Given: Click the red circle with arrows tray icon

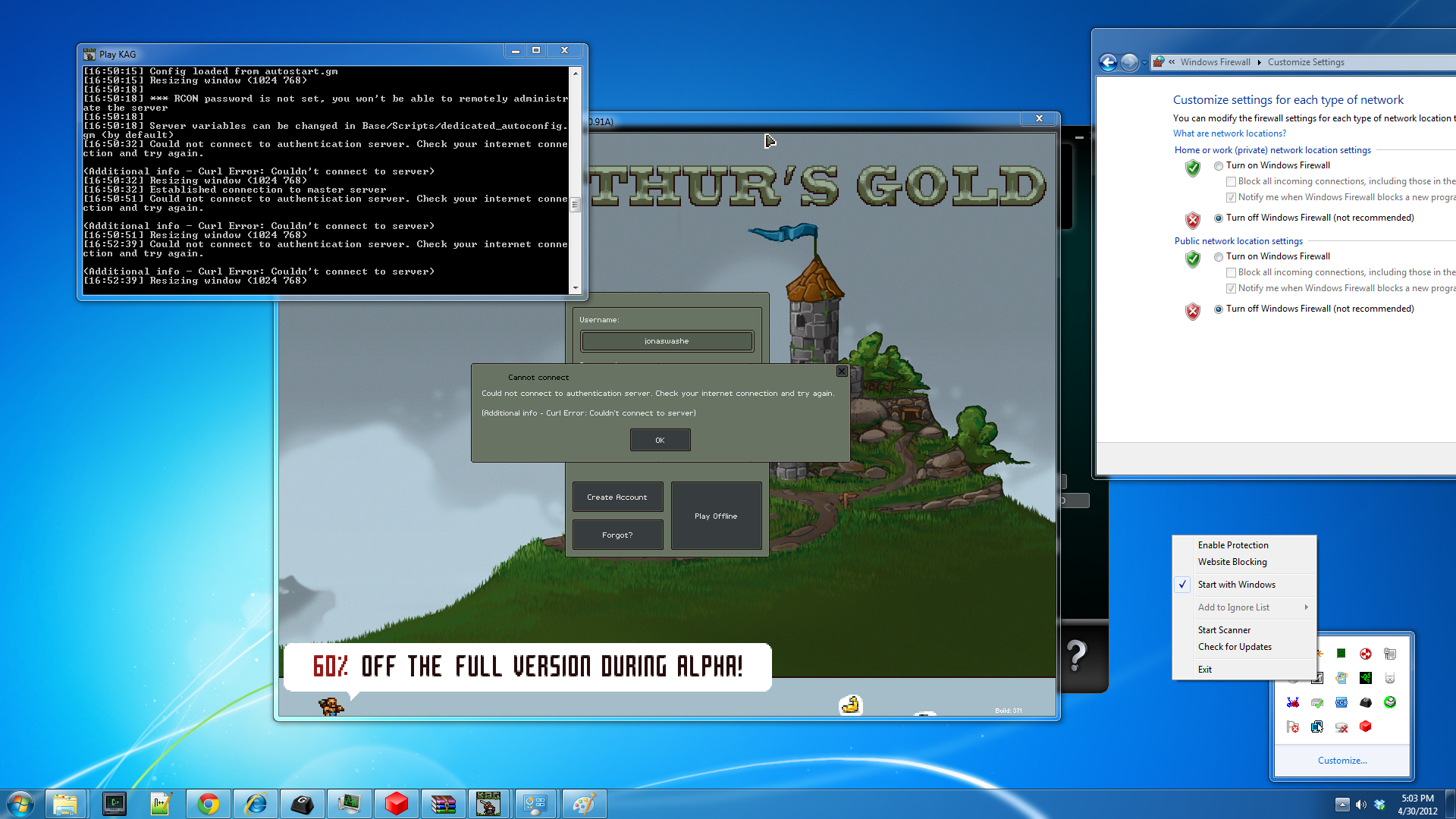Looking at the screenshot, I should click(x=1366, y=654).
